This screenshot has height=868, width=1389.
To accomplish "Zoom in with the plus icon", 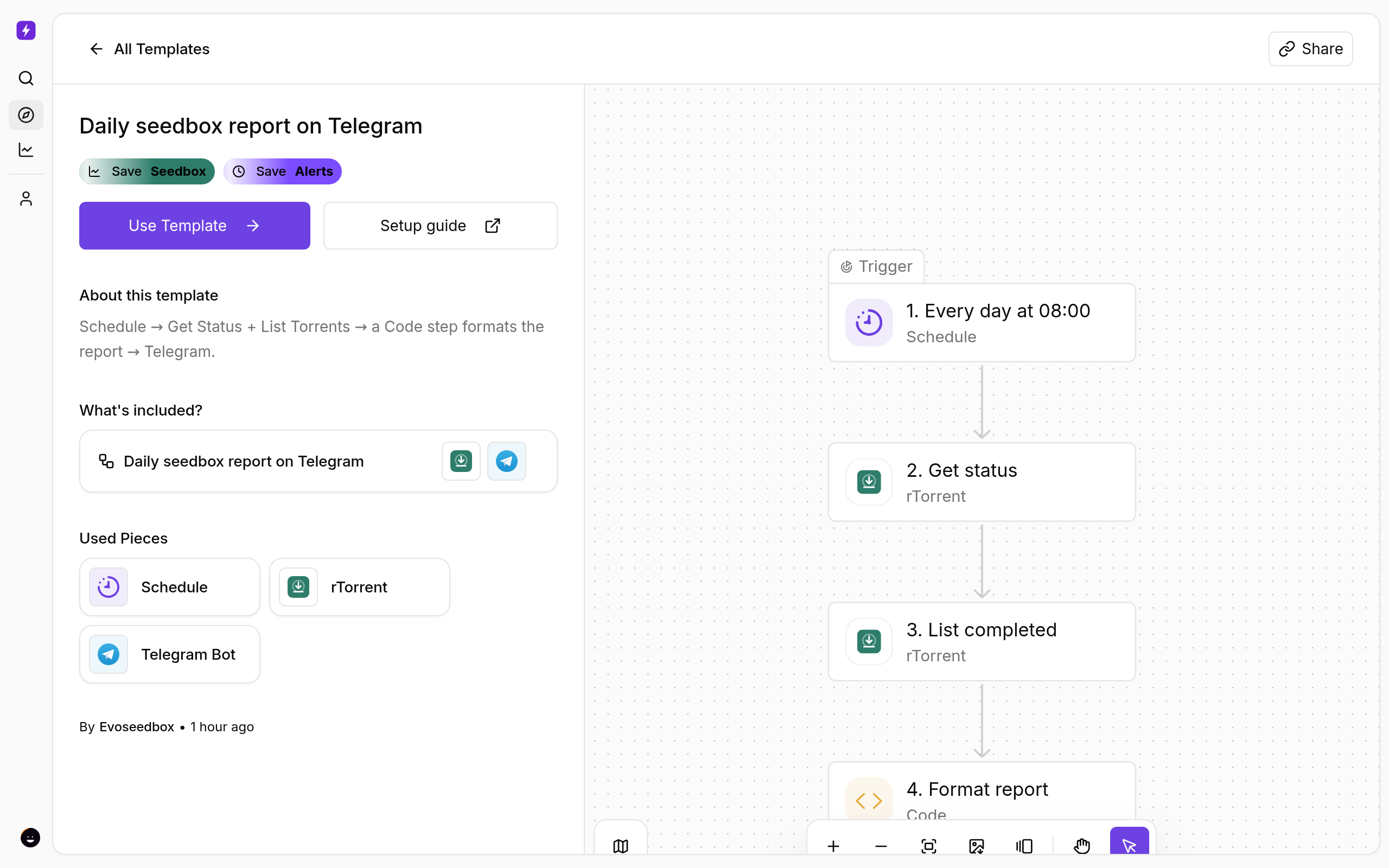I will coord(833,846).
